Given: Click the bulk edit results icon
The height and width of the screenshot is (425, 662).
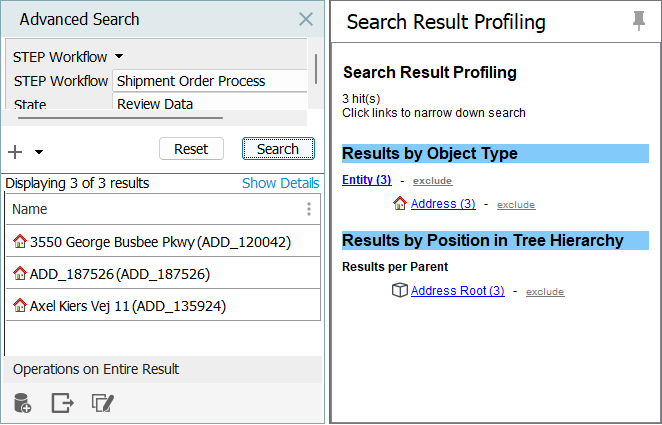Looking at the screenshot, I should 103,403.
